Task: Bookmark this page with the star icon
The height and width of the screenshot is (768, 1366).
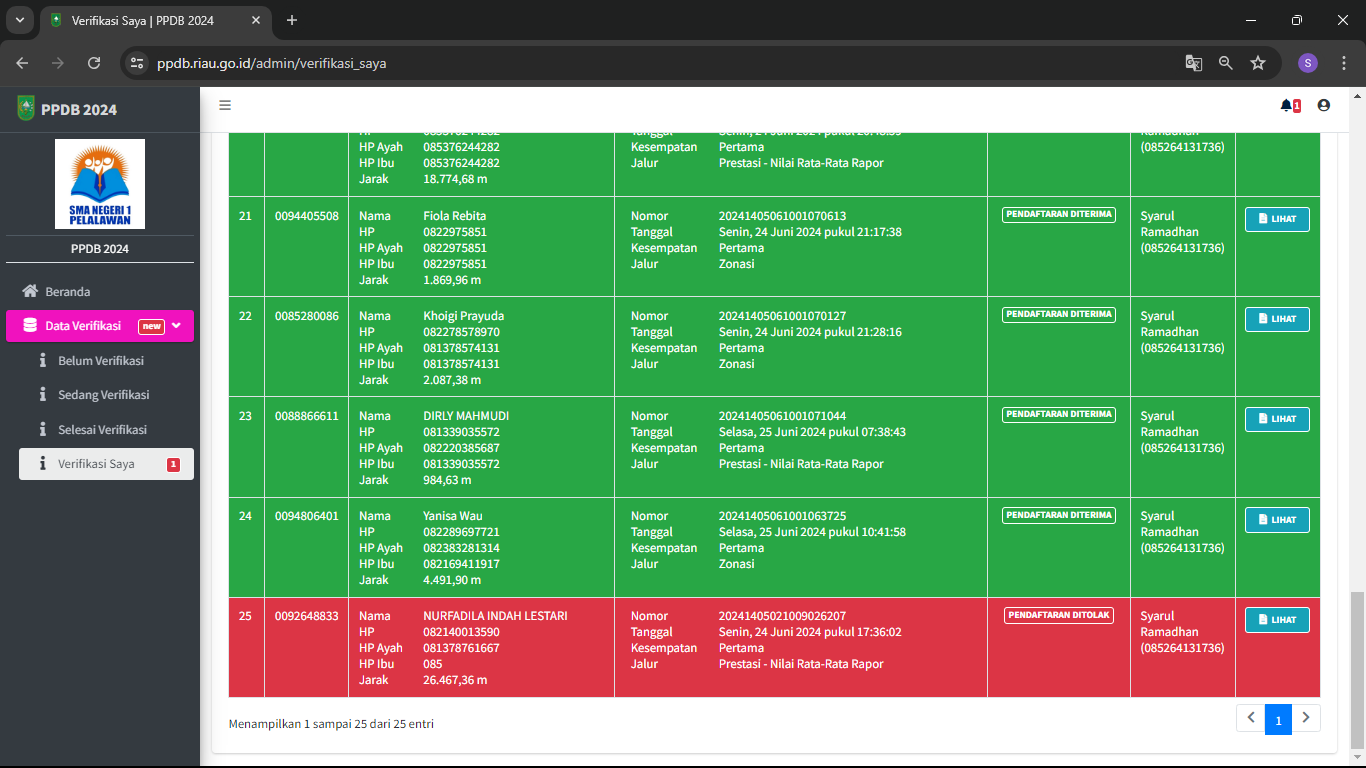Action: [1258, 63]
